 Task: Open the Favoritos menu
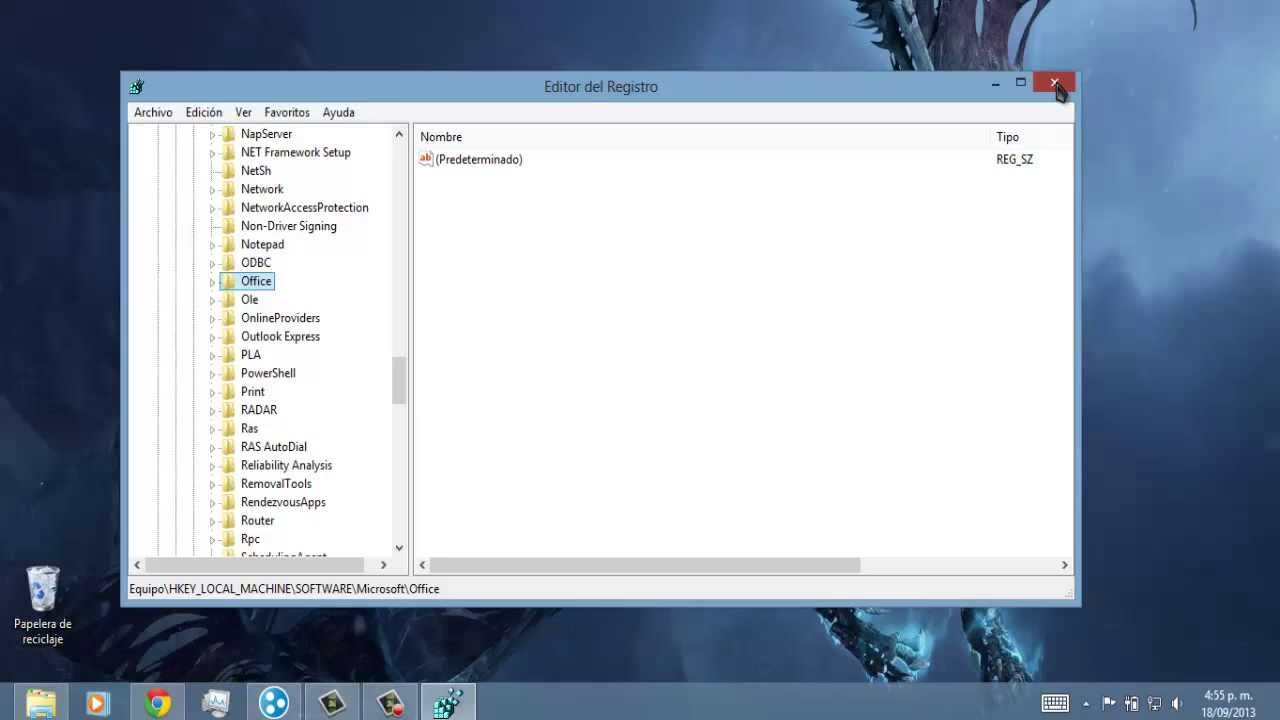click(x=287, y=113)
